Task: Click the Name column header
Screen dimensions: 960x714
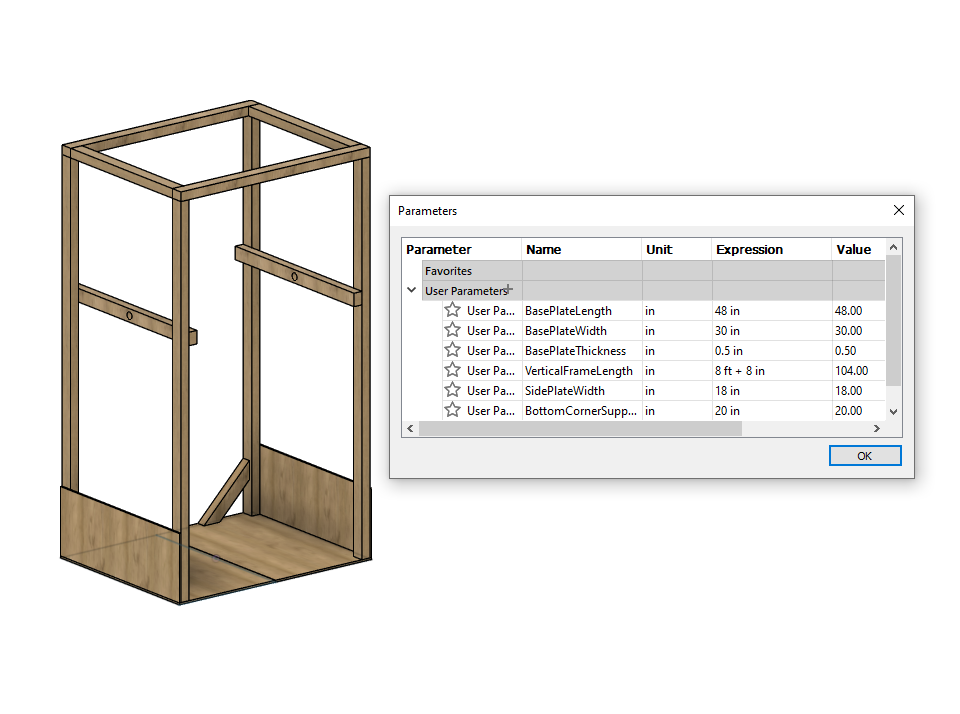Action: tap(581, 249)
